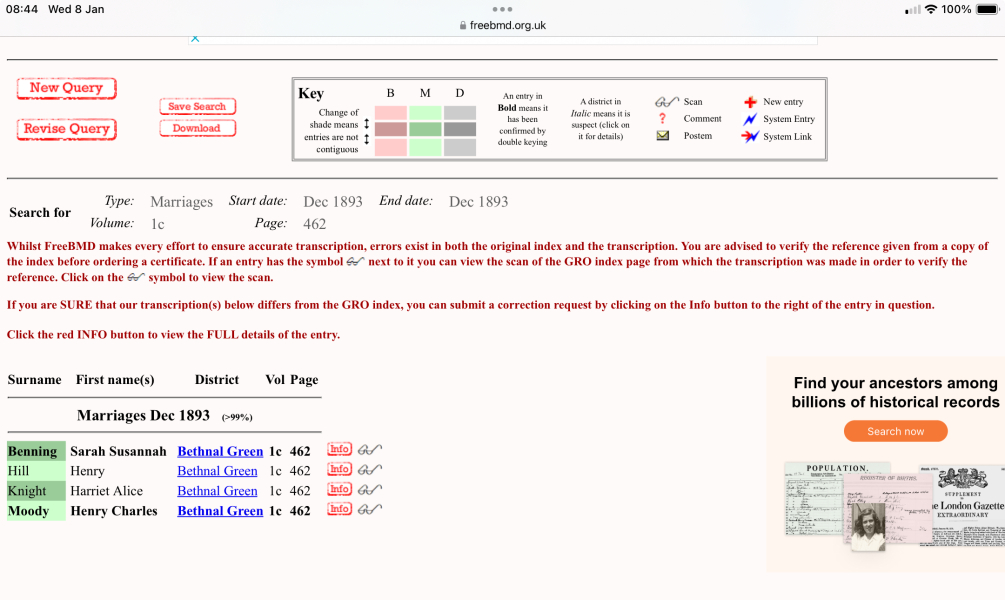Screen dimensions: 1005x600
Task: Open scan for Knight Harriet Alice entry
Action: [x=370, y=490]
